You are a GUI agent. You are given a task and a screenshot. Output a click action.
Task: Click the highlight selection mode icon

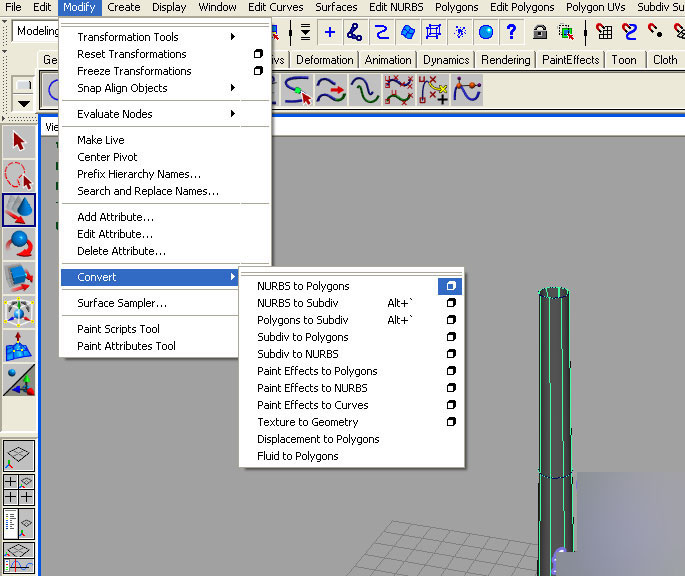(566, 32)
